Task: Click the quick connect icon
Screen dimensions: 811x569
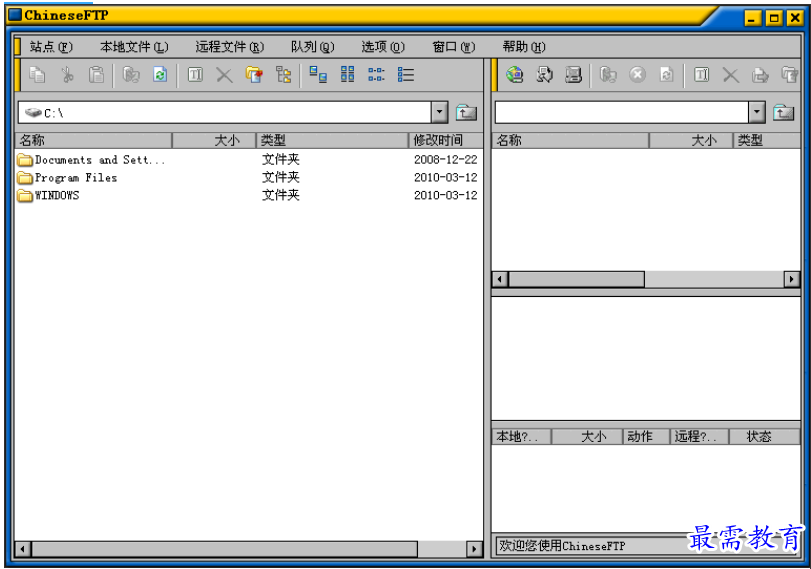Action: 544,75
